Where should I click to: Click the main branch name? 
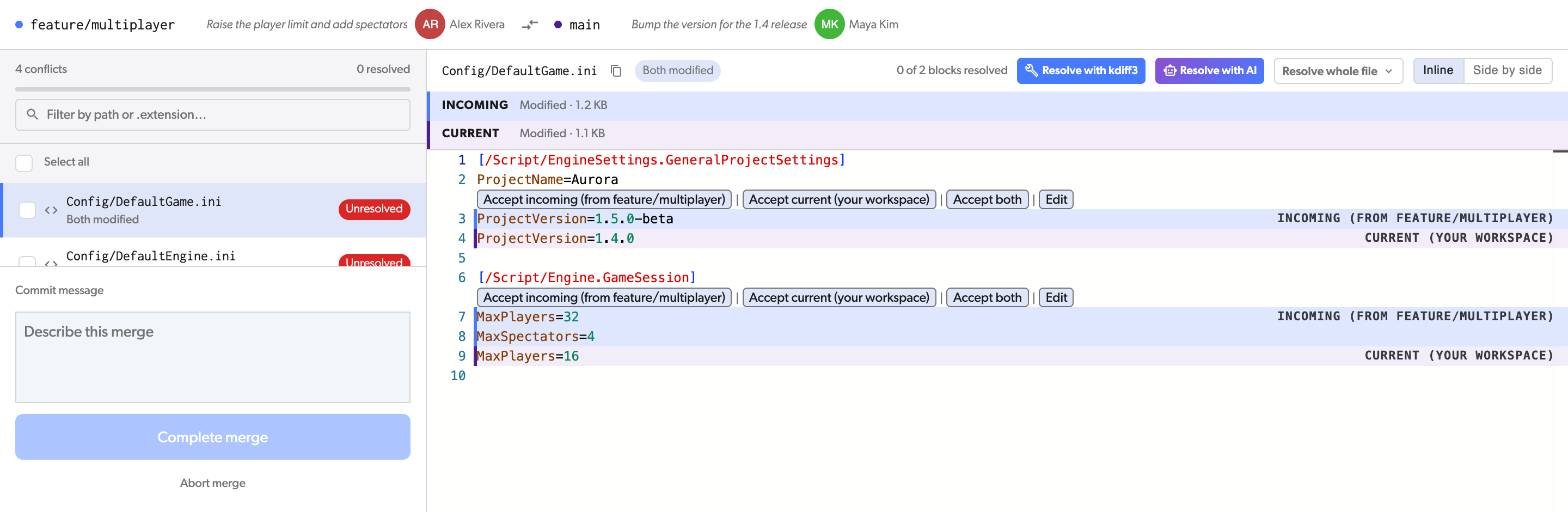pos(584,25)
